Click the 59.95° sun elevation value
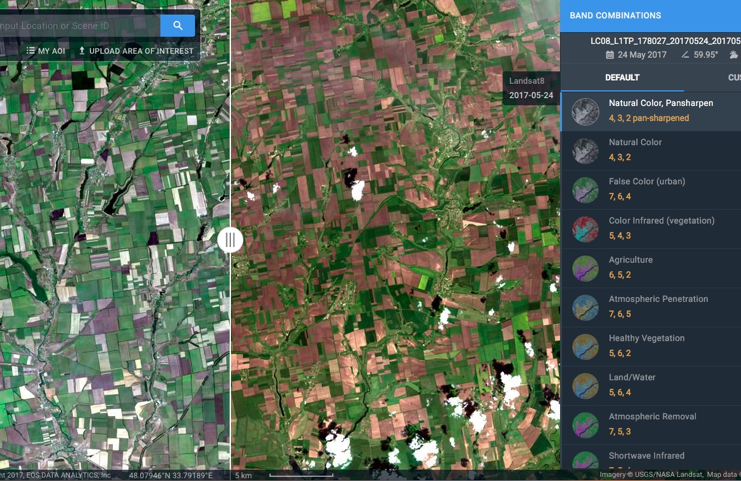 (706, 55)
